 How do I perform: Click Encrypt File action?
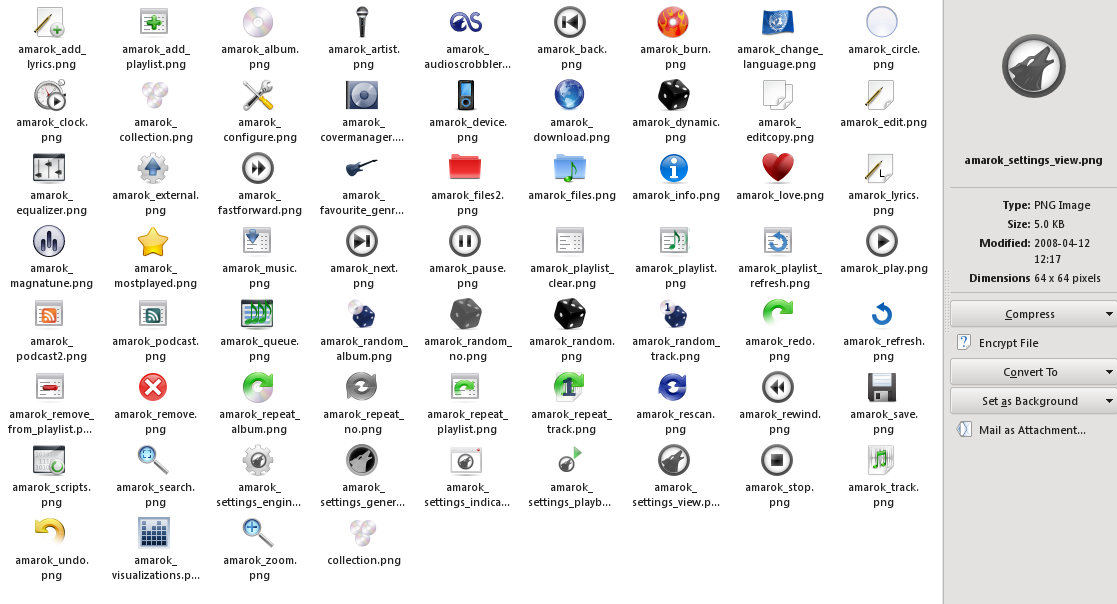[x=998, y=343]
